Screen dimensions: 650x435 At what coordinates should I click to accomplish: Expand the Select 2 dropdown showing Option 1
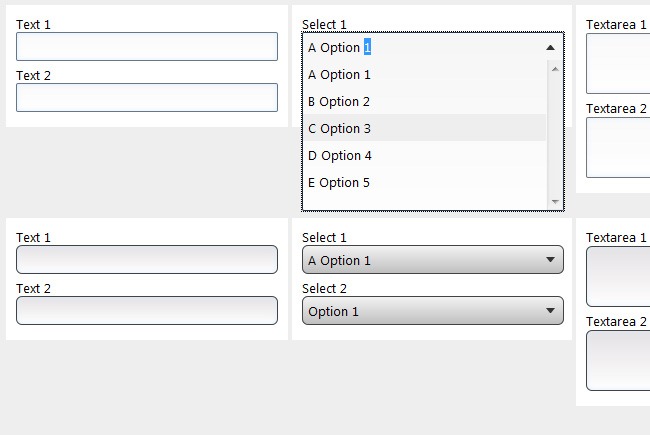(x=432, y=311)
